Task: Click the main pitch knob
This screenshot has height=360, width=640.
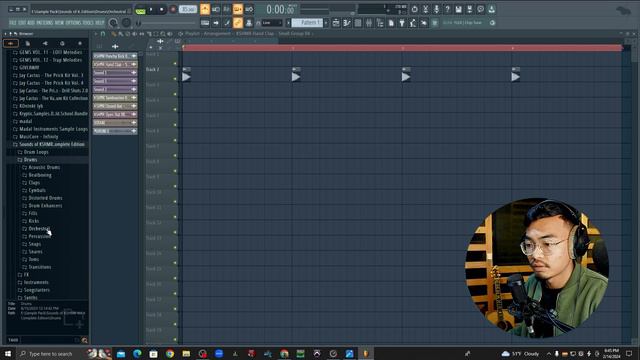Action: tap(127, 23)
